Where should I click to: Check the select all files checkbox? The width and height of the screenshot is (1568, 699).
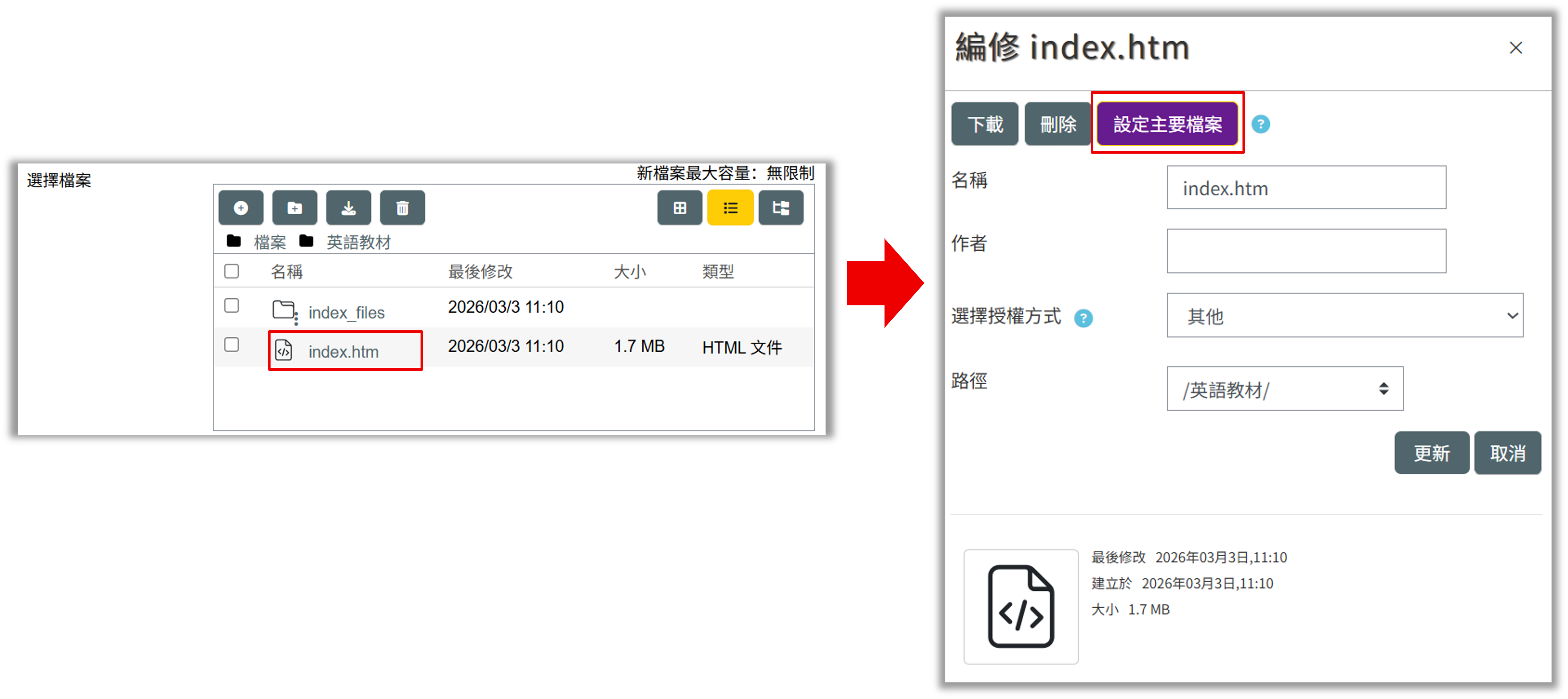(231, 271)
